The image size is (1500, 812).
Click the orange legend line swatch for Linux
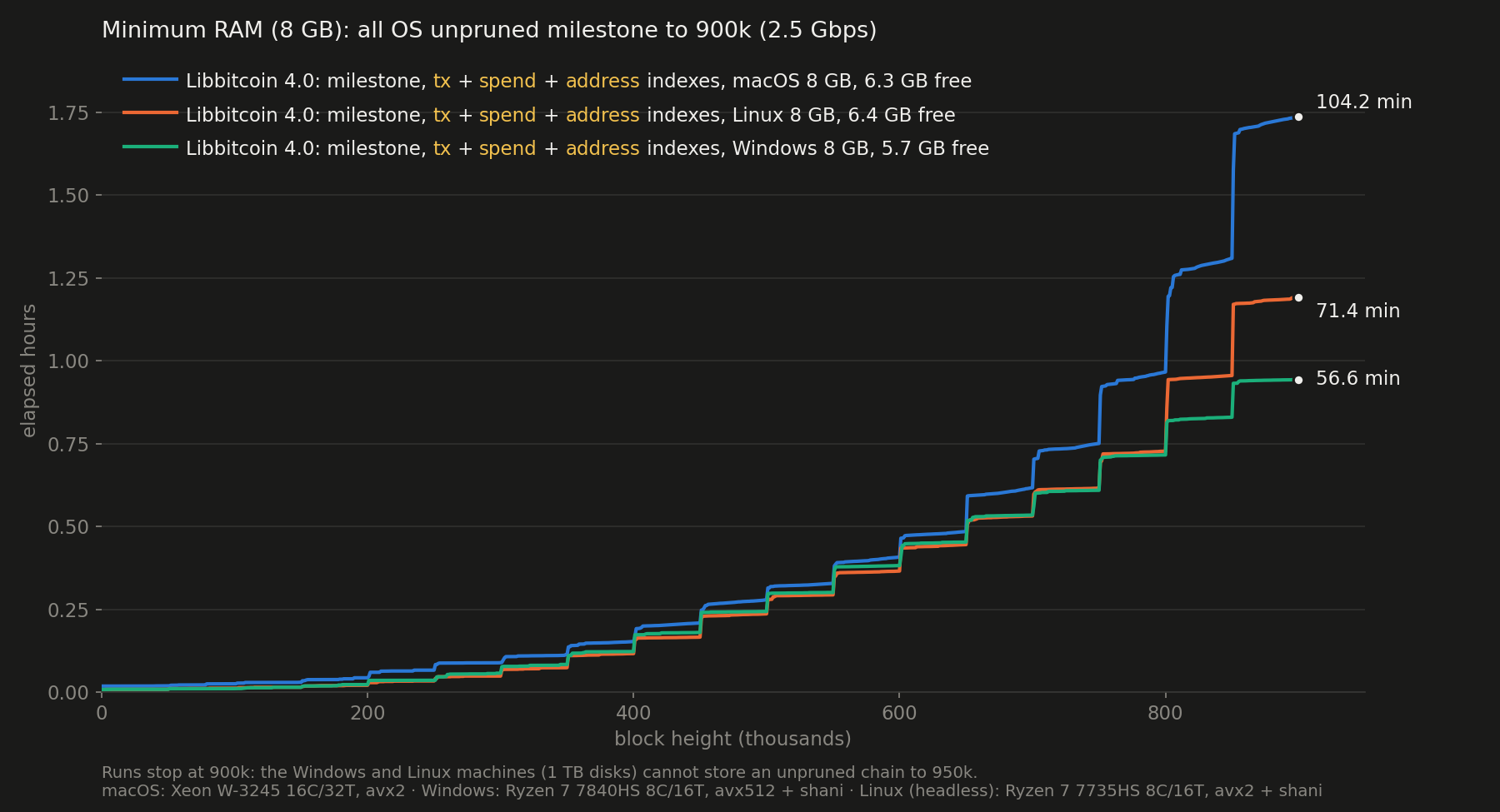[x=151, y=113]
